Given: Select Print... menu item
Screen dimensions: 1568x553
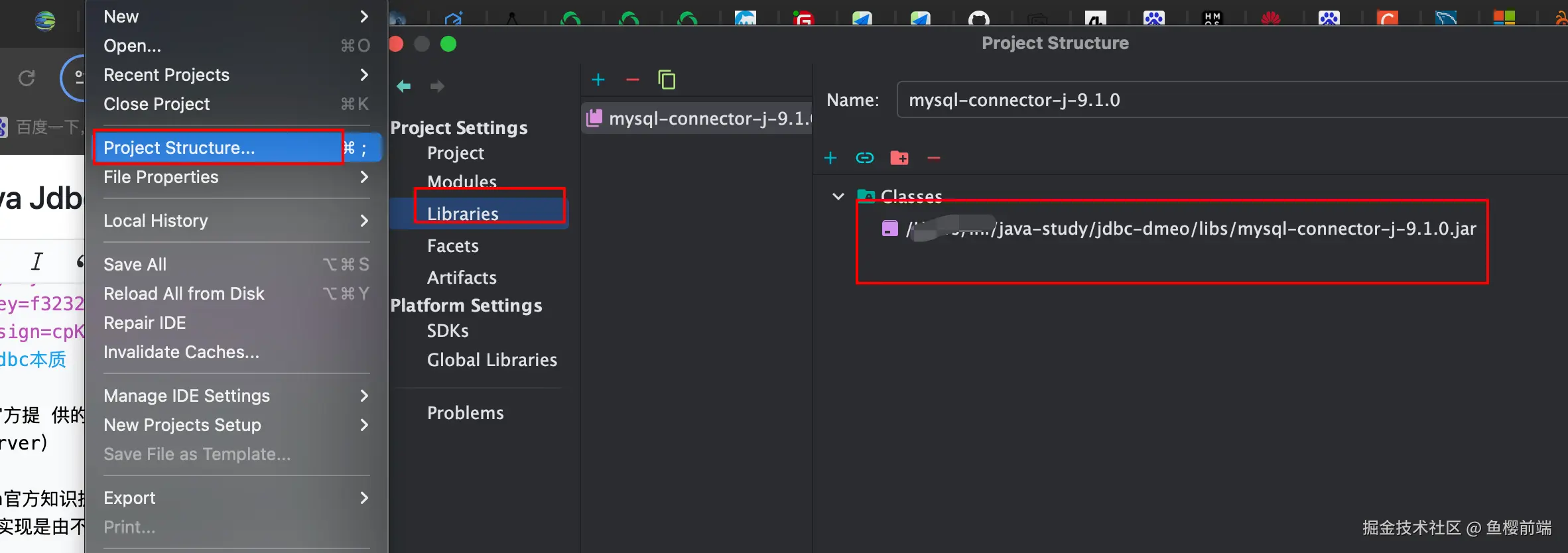Looking at the screenshot, I should 237,527.
